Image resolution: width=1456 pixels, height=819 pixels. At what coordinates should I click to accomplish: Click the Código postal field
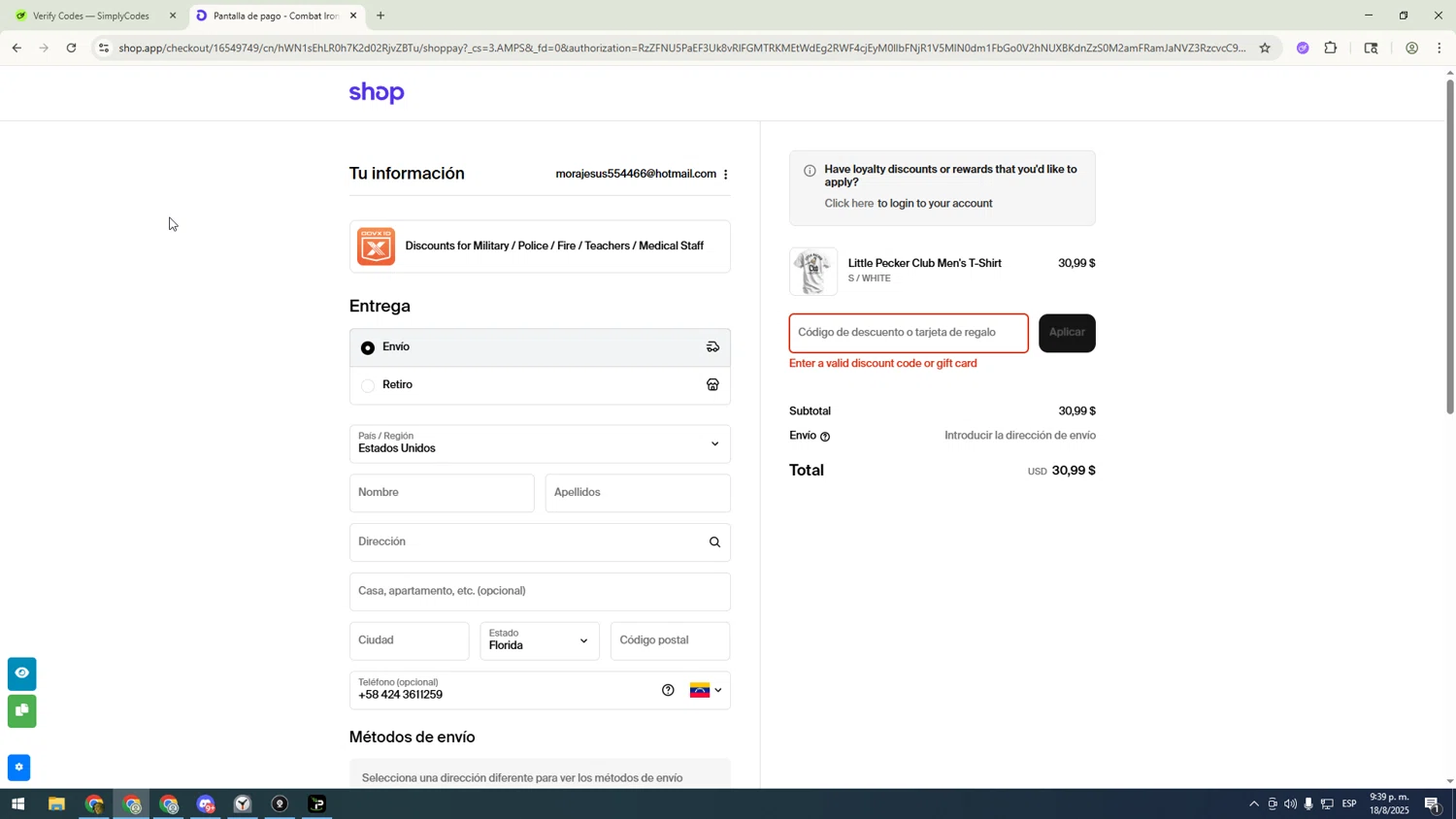[x=670, y=640]
